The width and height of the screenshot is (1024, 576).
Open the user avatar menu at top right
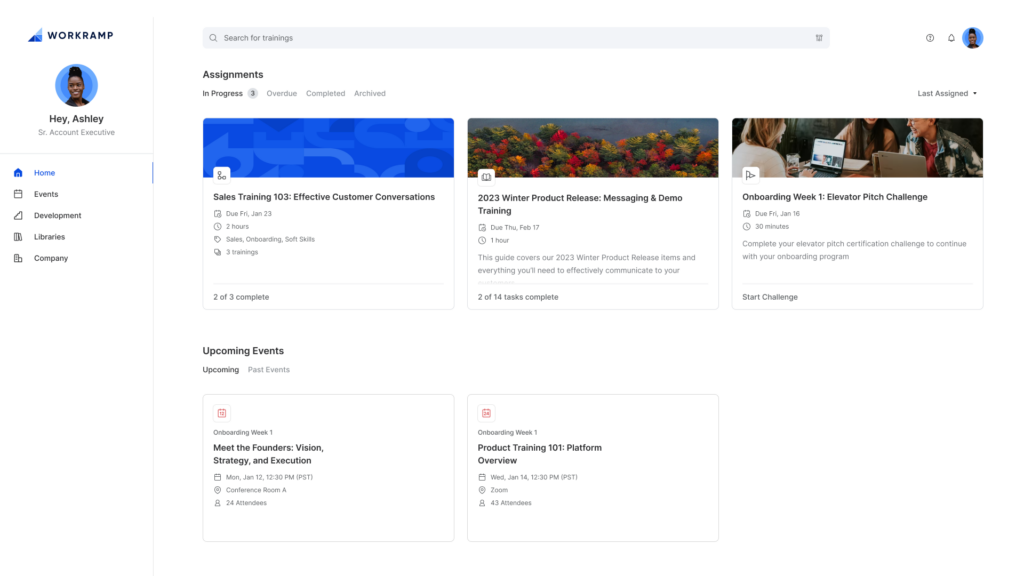point(972,38)
